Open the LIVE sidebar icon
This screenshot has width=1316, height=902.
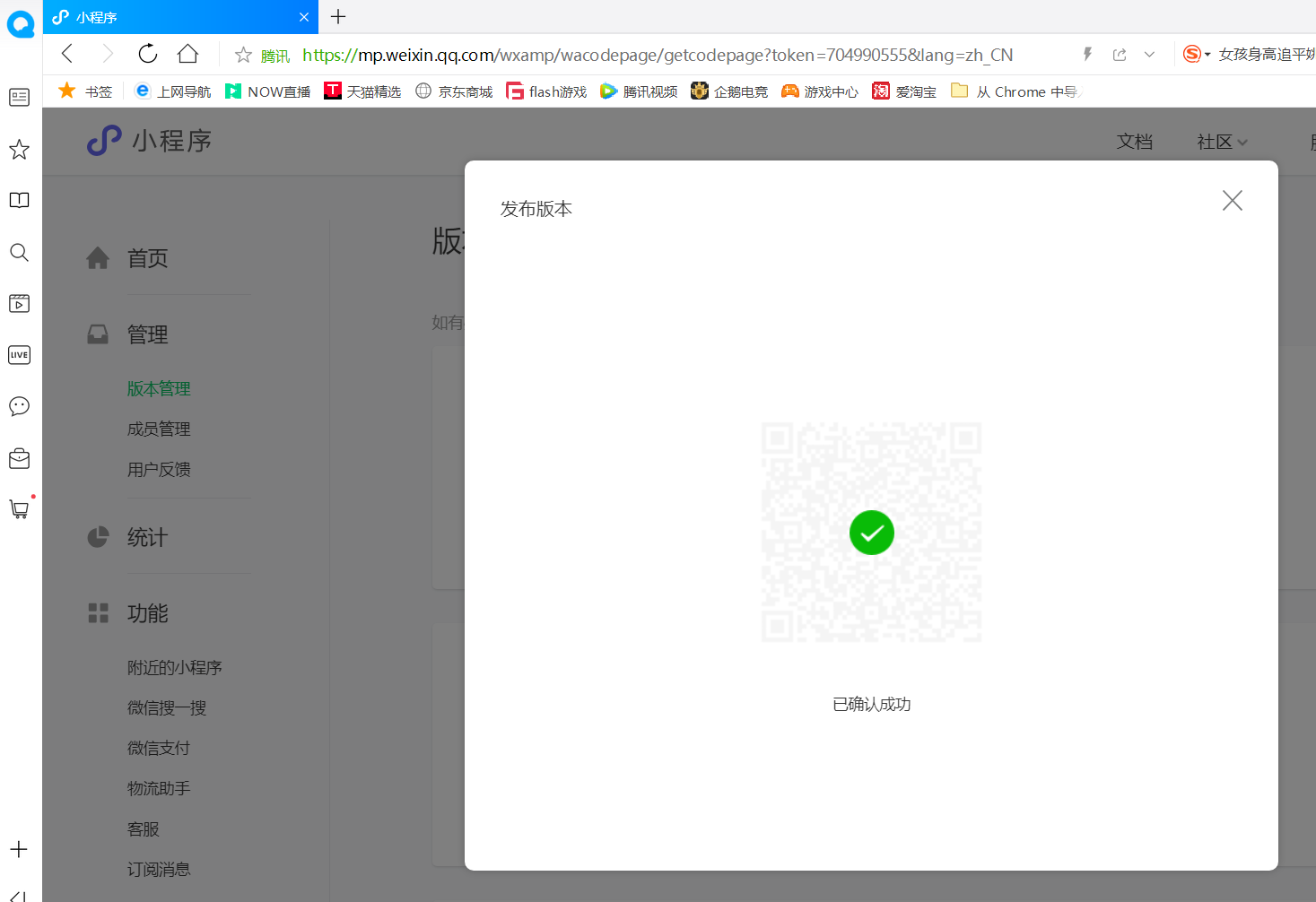pyautogui.click(x=19, y=355)
